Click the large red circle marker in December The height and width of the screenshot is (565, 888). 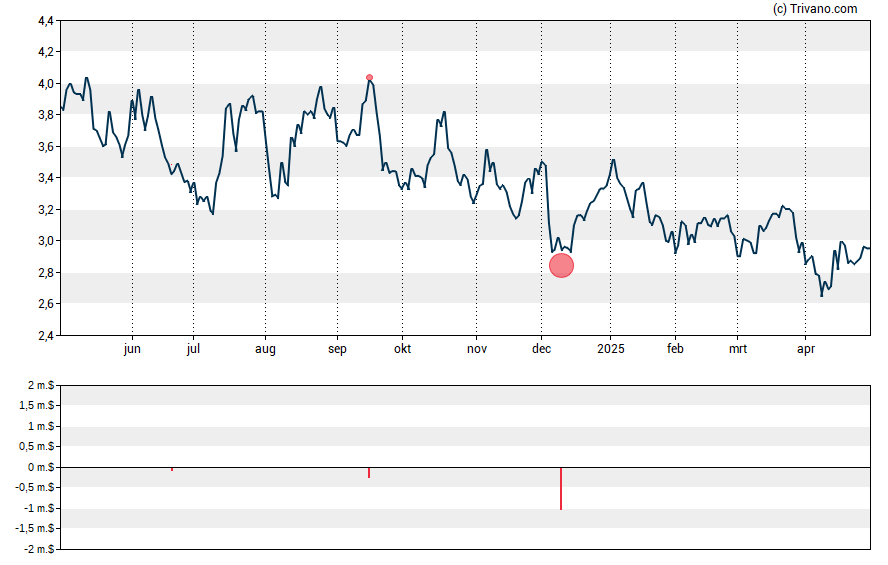point(561,266)
